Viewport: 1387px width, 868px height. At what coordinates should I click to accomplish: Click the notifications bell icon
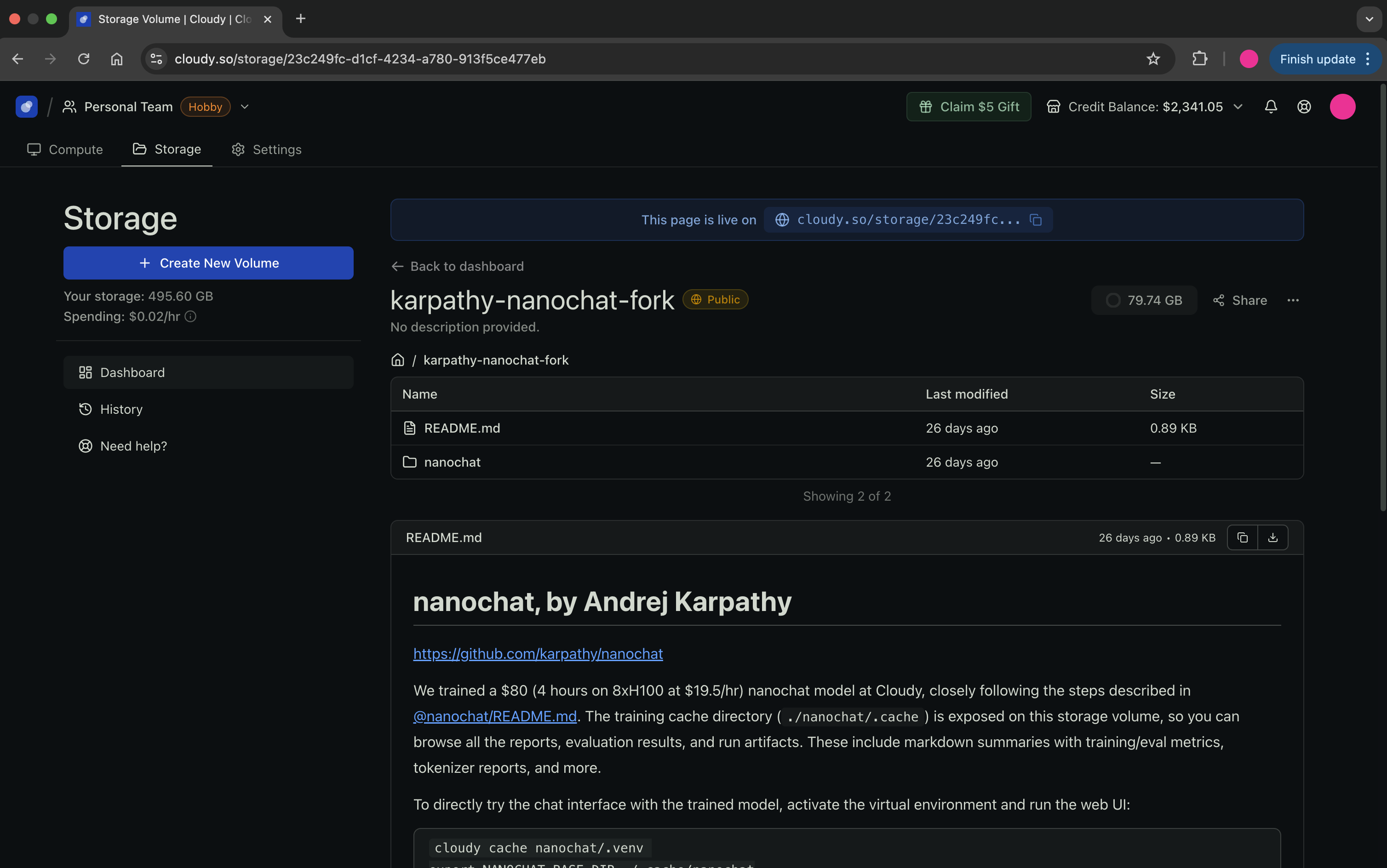point(1271,107)
